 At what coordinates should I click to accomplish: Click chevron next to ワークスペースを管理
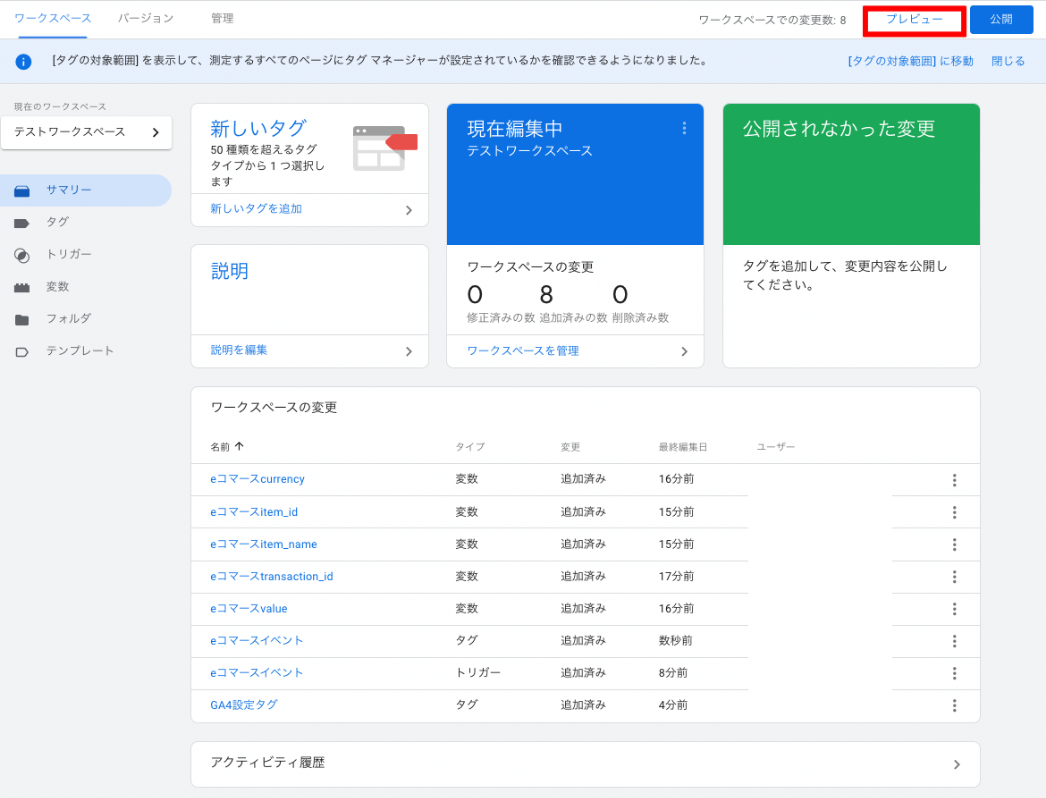(x=684, y=352)
